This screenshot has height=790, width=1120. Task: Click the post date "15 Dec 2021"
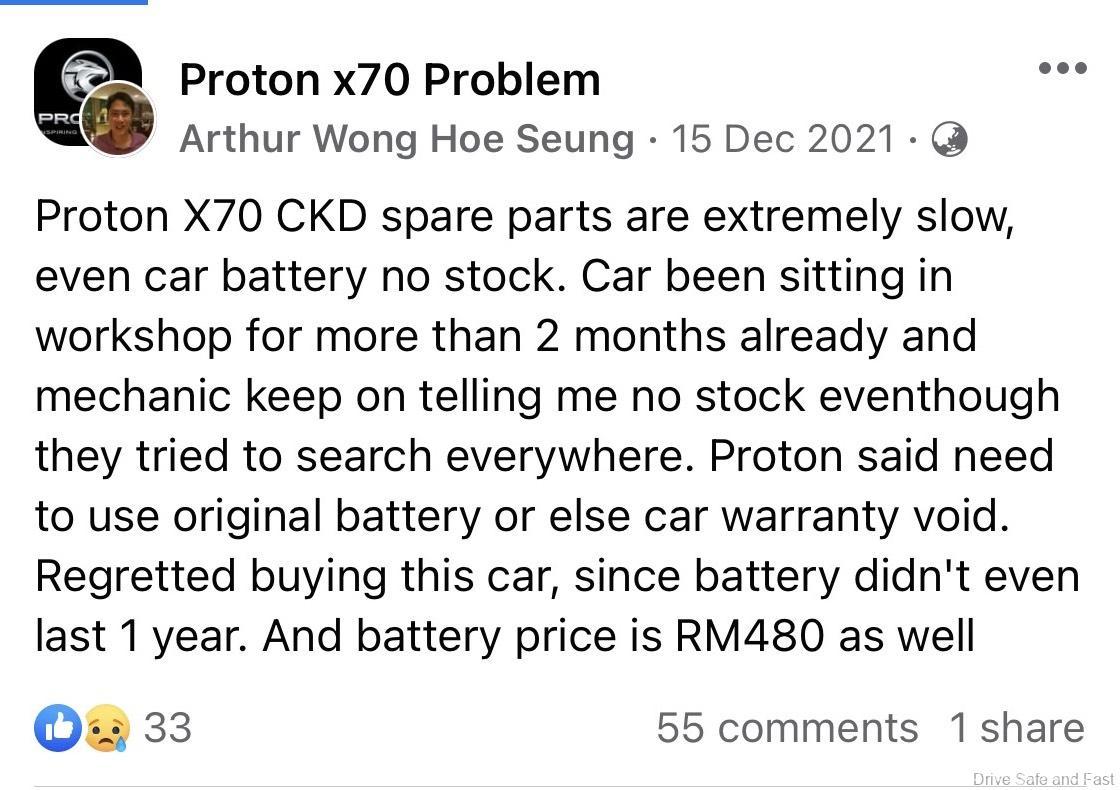coord(783,139)
